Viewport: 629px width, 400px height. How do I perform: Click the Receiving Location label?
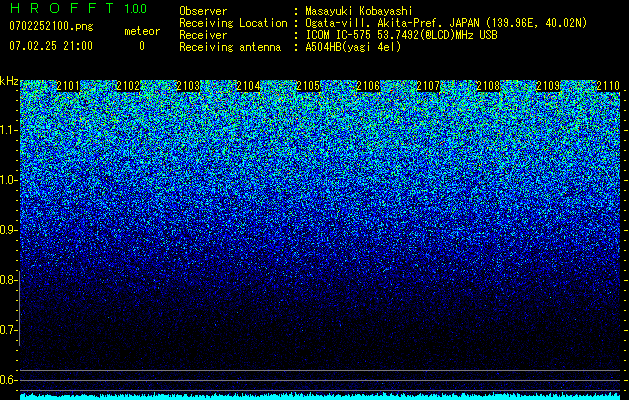tap(233, 23)
